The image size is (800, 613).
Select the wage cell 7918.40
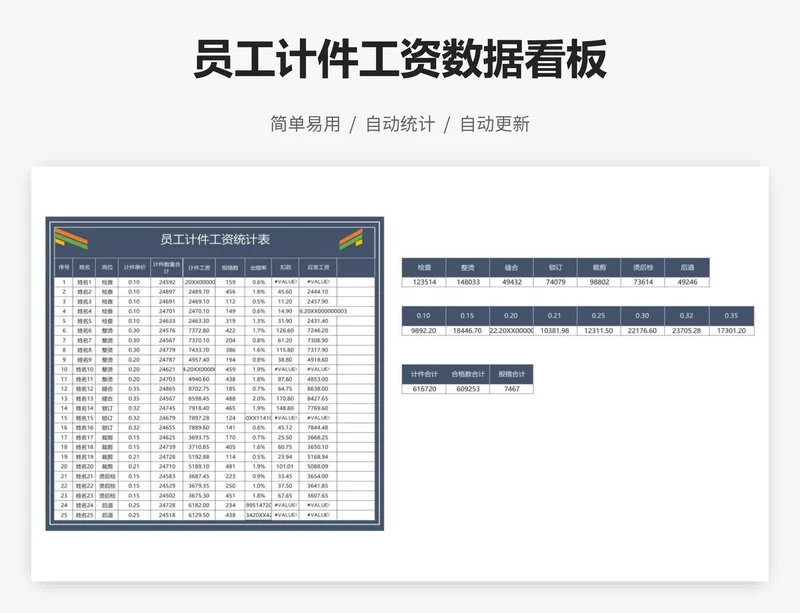(x=199, y=408)
